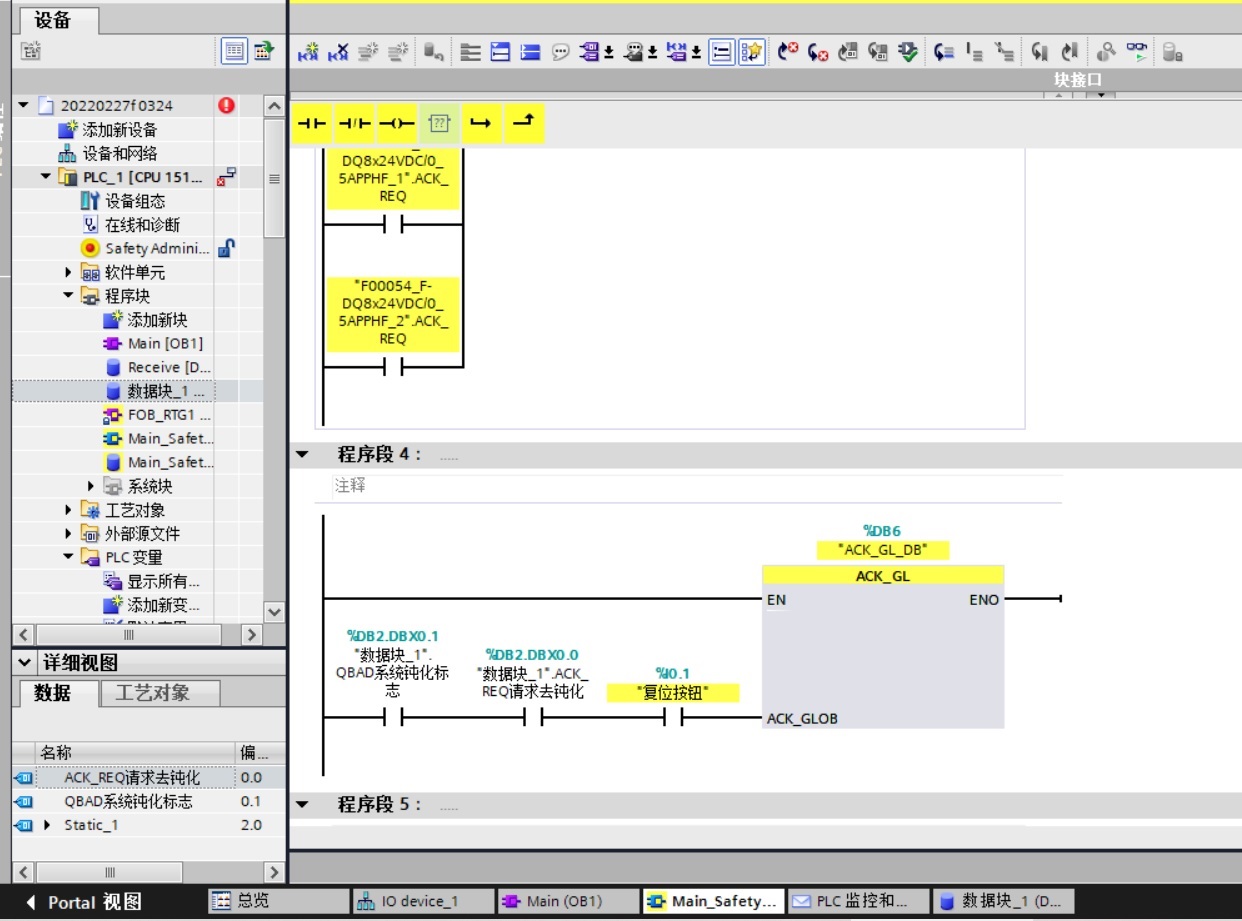
Task: Open the Main (OB1) editor tab
Action: pos(567,901)
